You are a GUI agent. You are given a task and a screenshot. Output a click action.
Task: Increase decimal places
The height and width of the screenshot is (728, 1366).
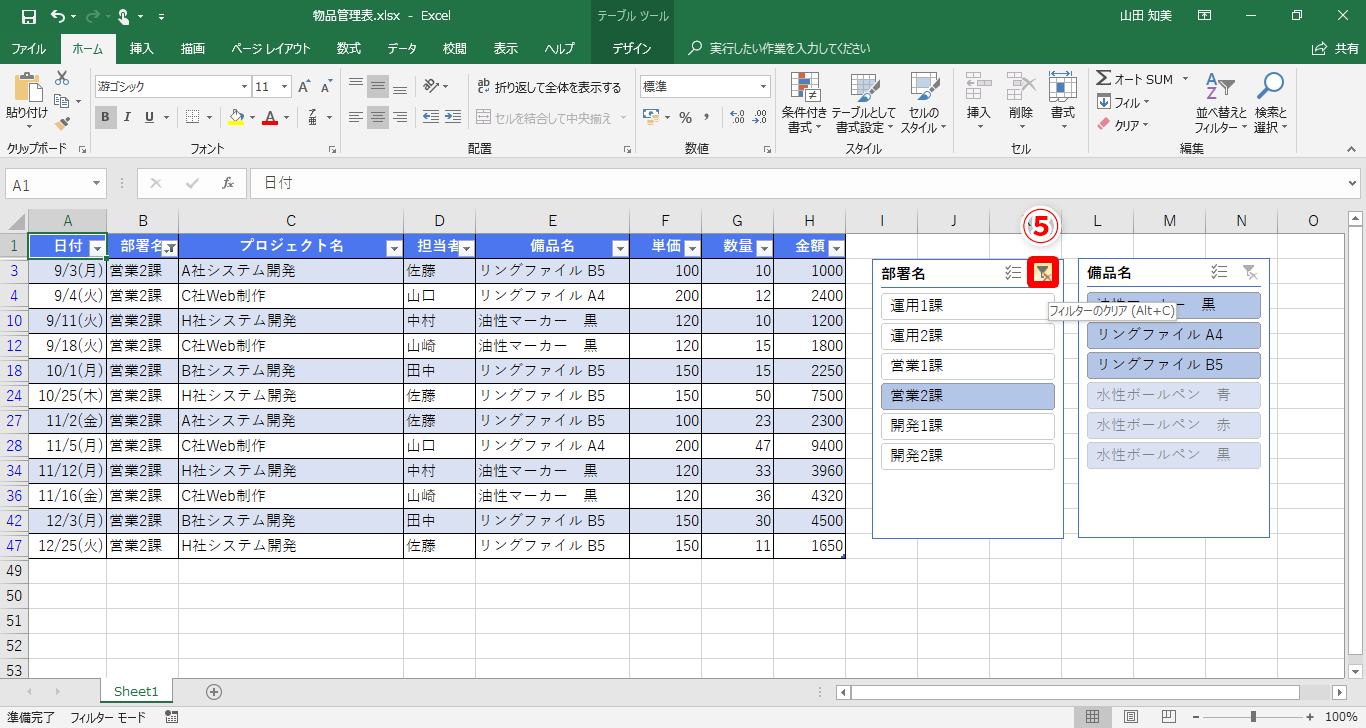click(737, 117)
